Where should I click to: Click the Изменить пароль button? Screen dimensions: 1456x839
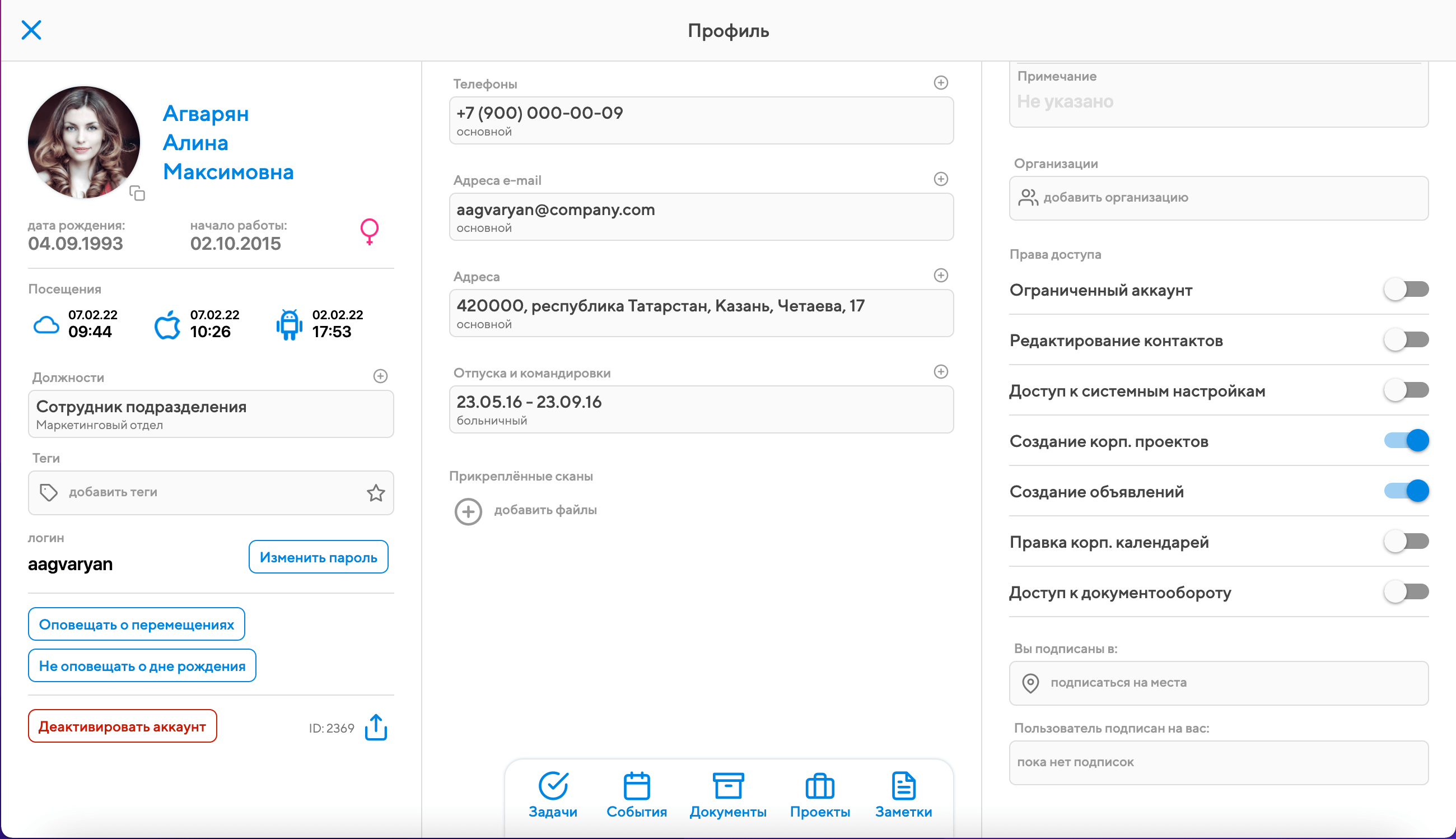coord(318,557)
